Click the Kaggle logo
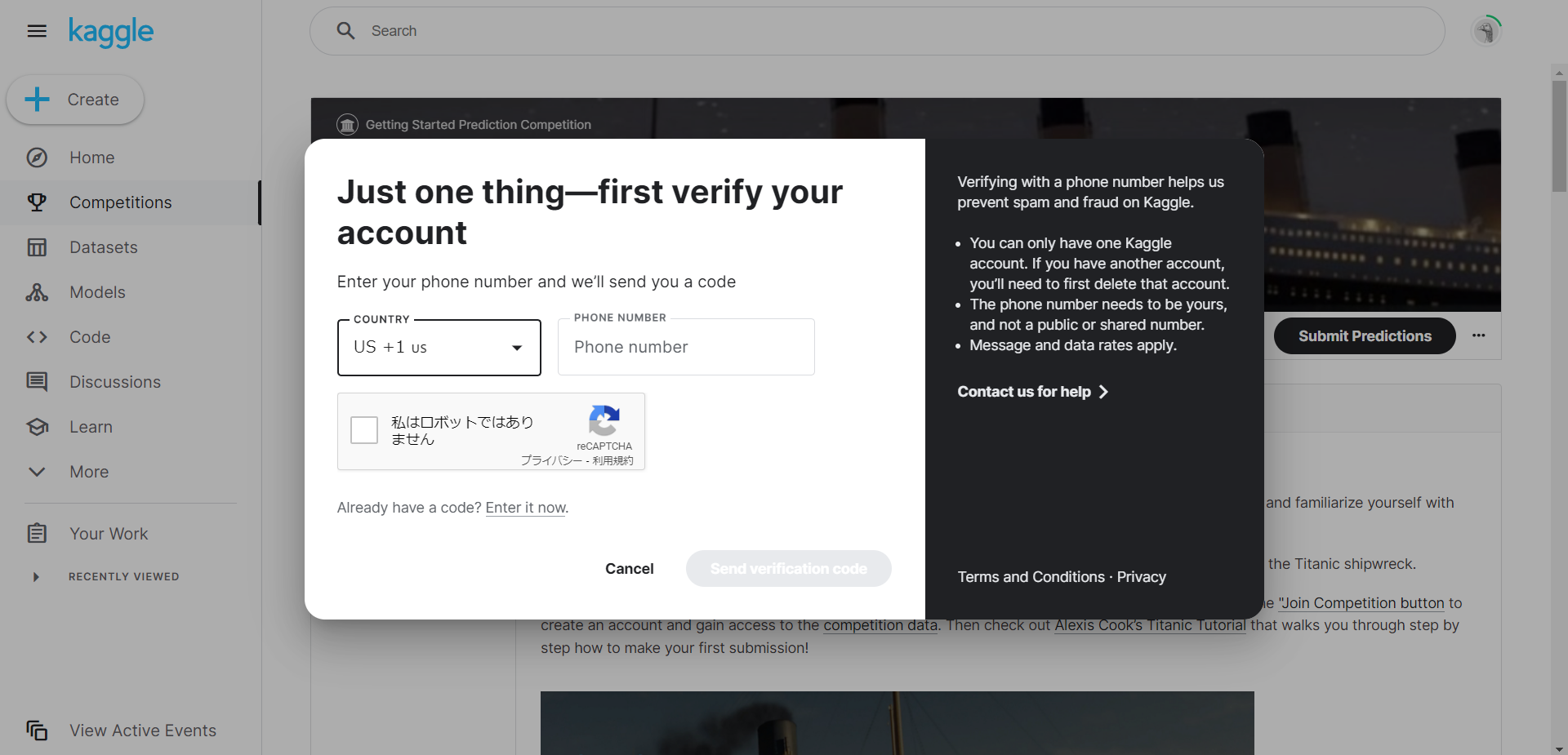 110,32
